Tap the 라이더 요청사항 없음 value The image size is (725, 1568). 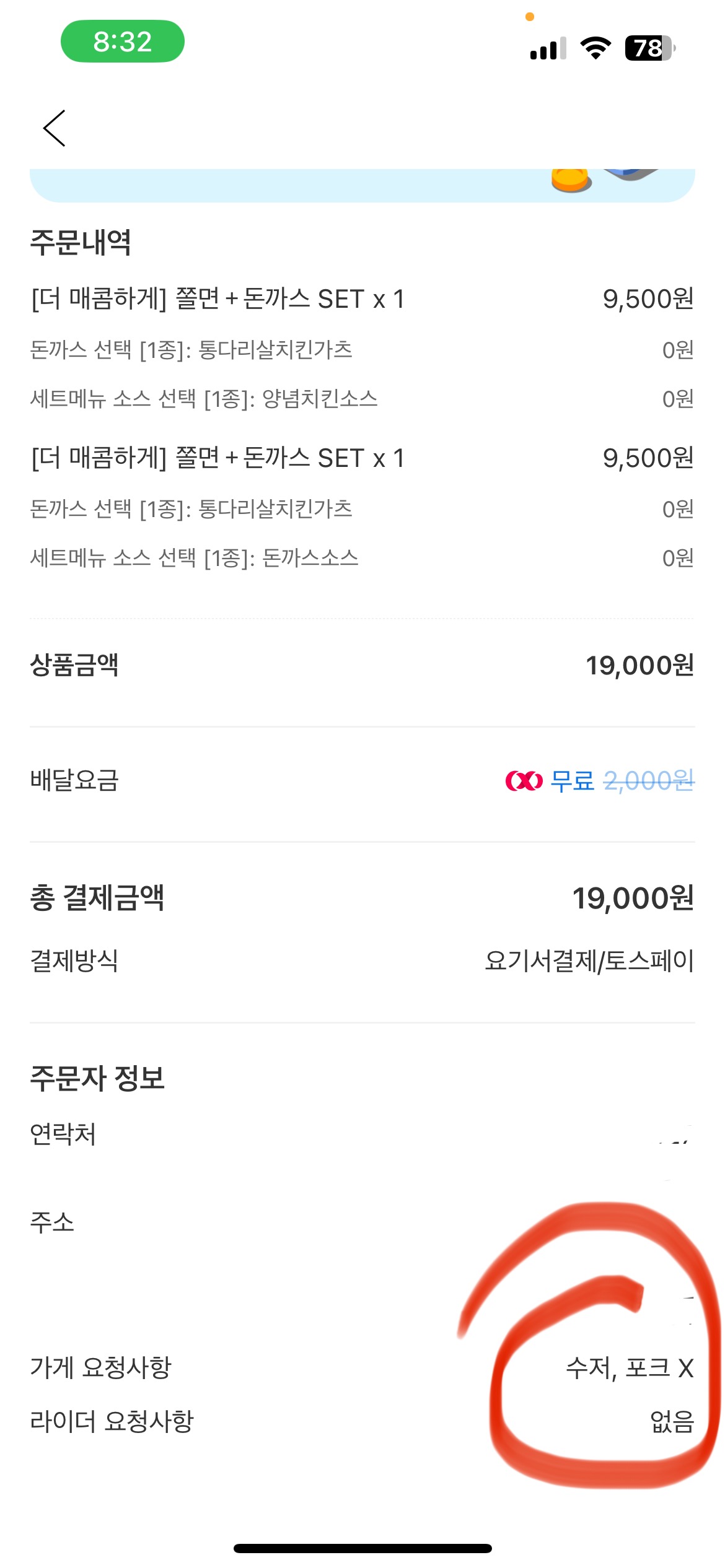tap(672, 1421)
